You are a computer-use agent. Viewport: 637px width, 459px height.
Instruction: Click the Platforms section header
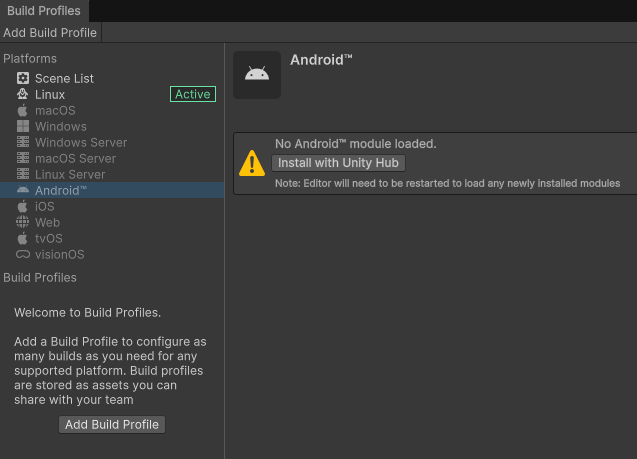(x=30, y=59)
